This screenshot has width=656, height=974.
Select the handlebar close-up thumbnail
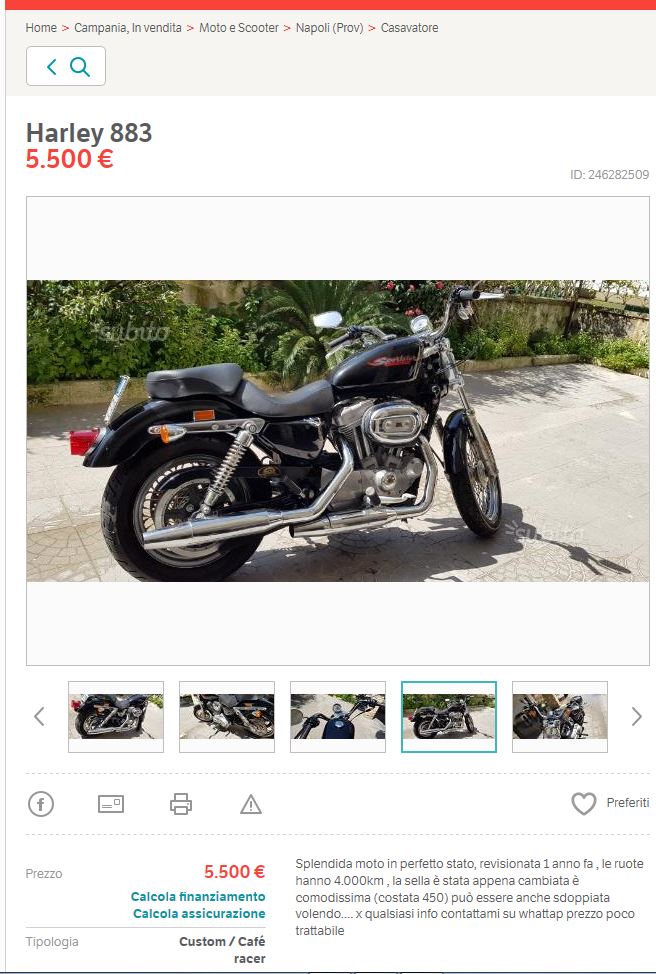click(338, 717)
